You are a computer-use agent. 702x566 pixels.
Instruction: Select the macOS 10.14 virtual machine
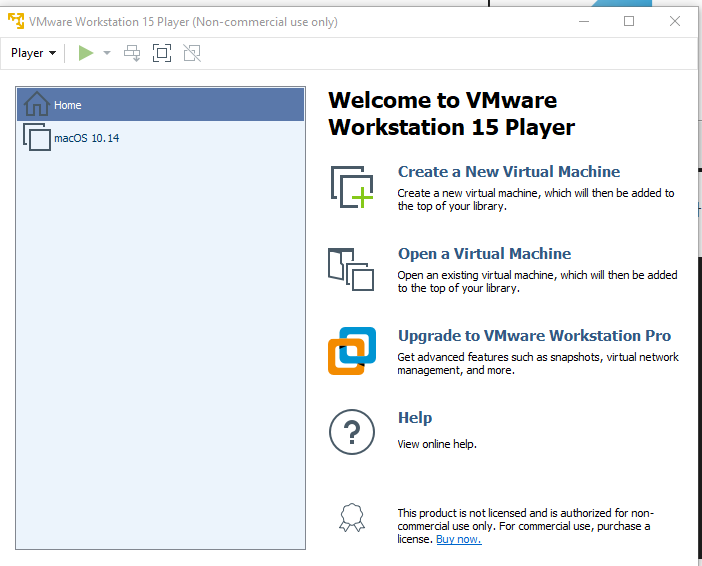160,137
